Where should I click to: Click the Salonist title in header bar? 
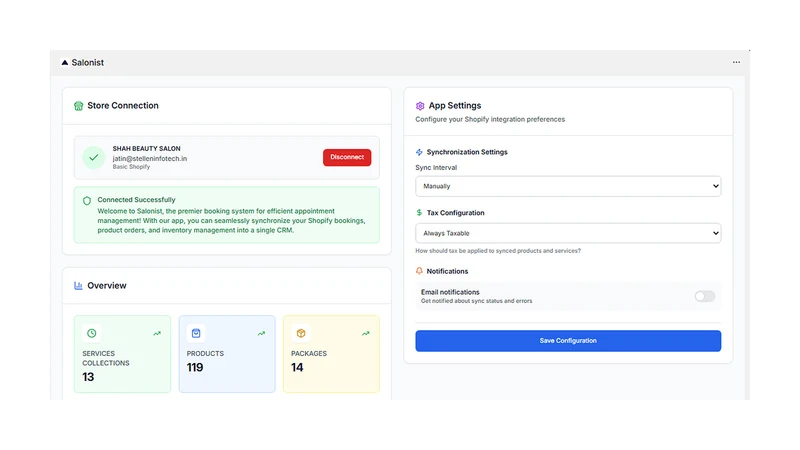[88, 62]
